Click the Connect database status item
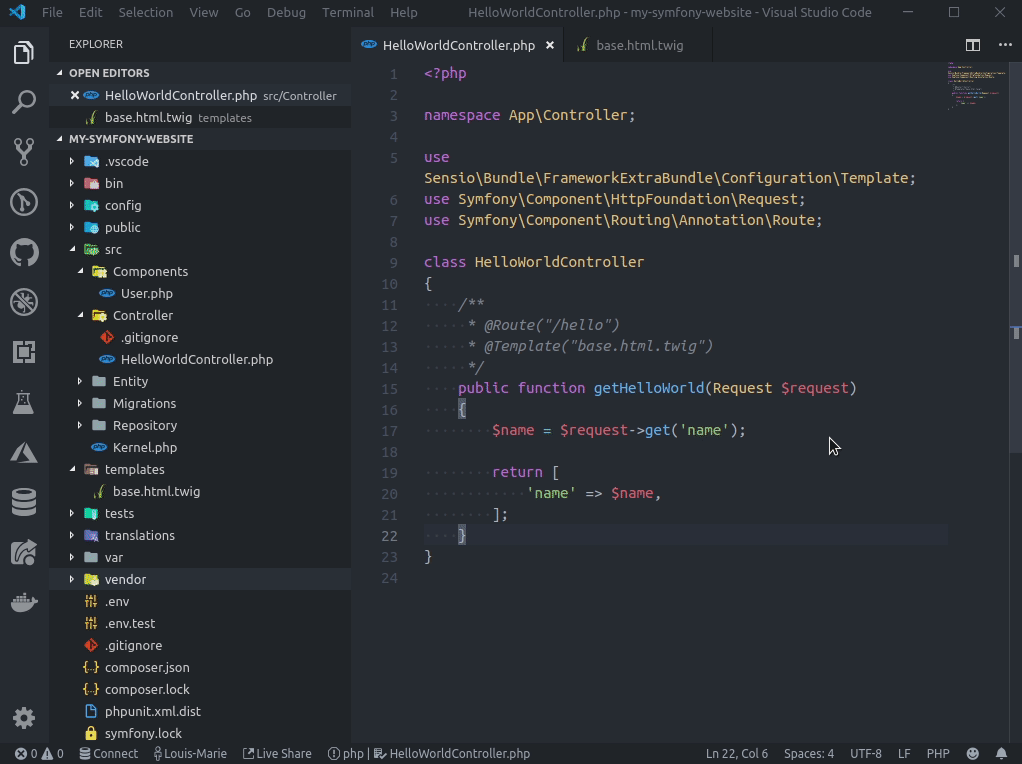 (x=109, y=754)
